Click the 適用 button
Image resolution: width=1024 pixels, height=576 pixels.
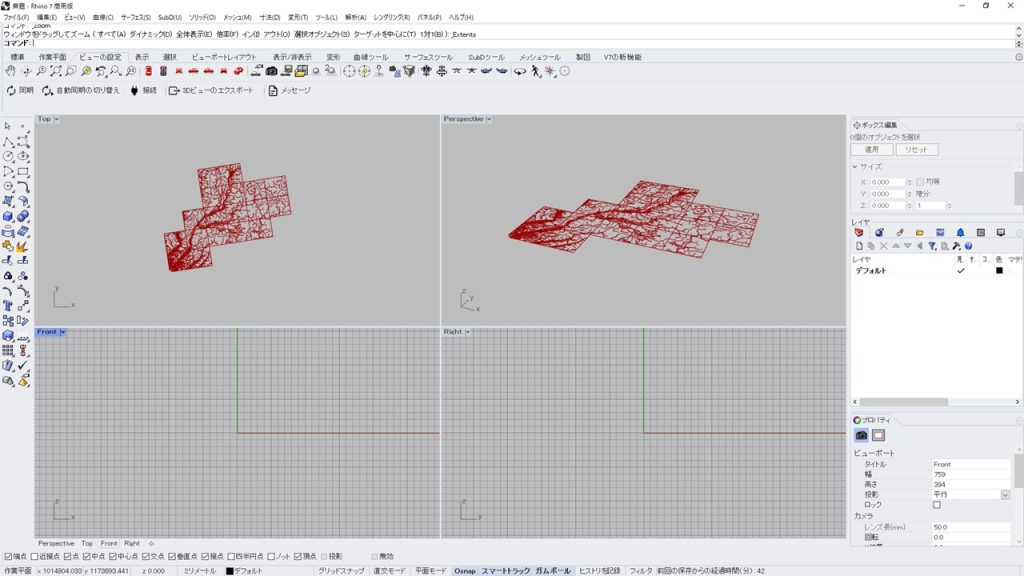click(871, 149)
